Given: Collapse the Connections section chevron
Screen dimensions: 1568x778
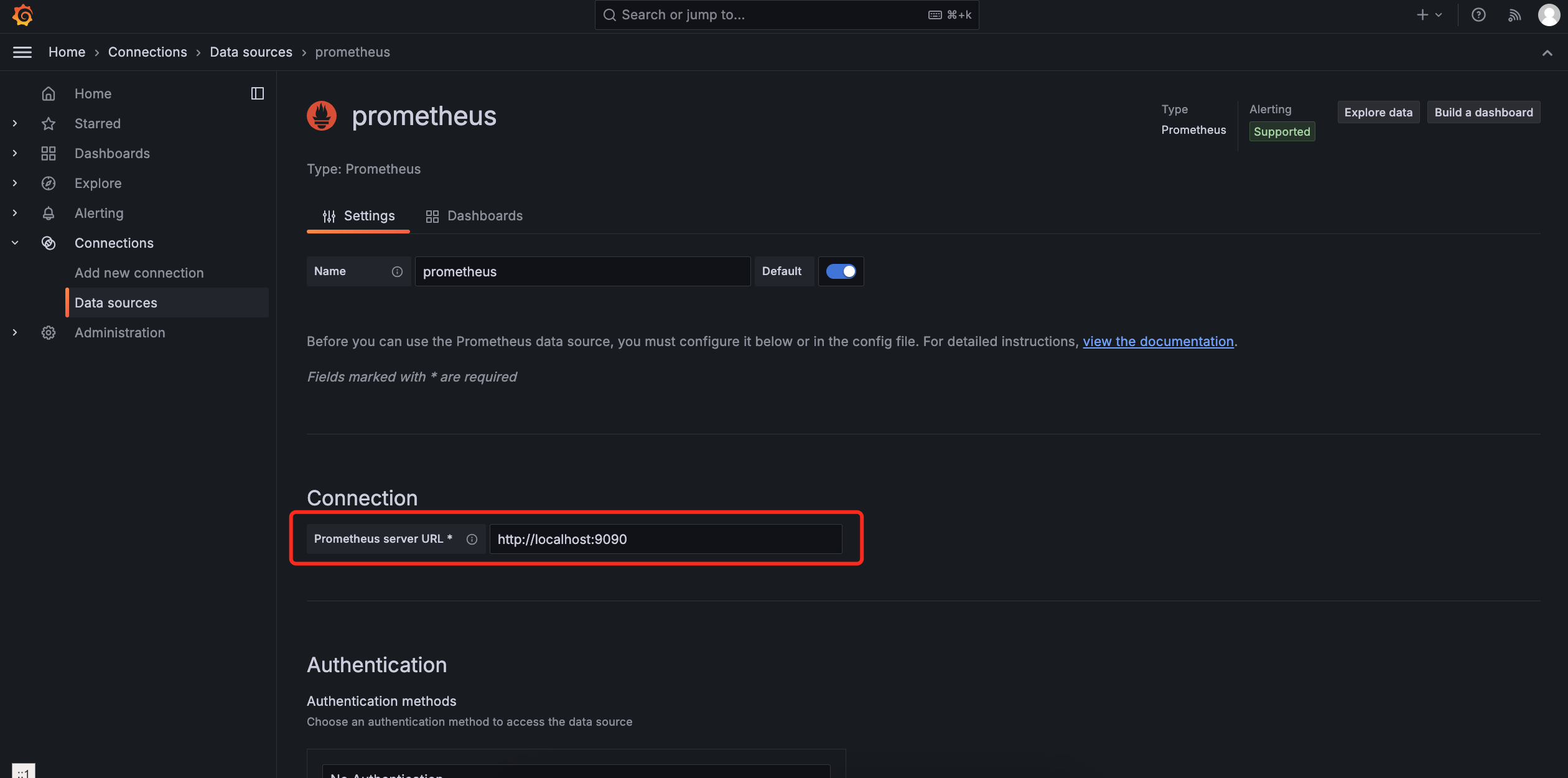Looking at the screenshot, I should (15, 243).
